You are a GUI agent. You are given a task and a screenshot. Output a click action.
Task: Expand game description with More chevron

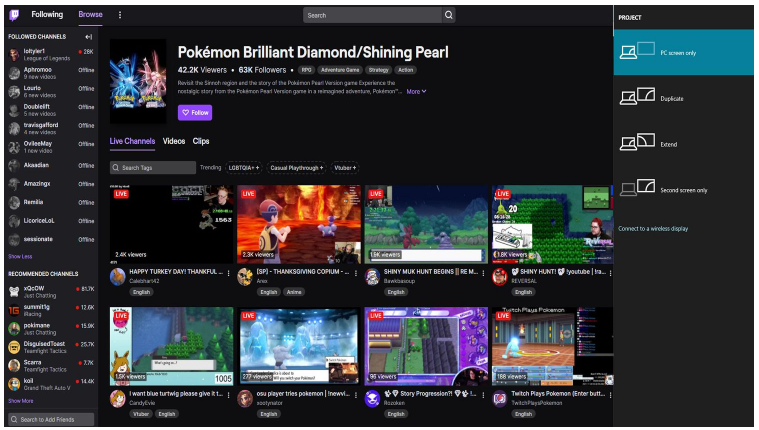[x=417, y=91]
